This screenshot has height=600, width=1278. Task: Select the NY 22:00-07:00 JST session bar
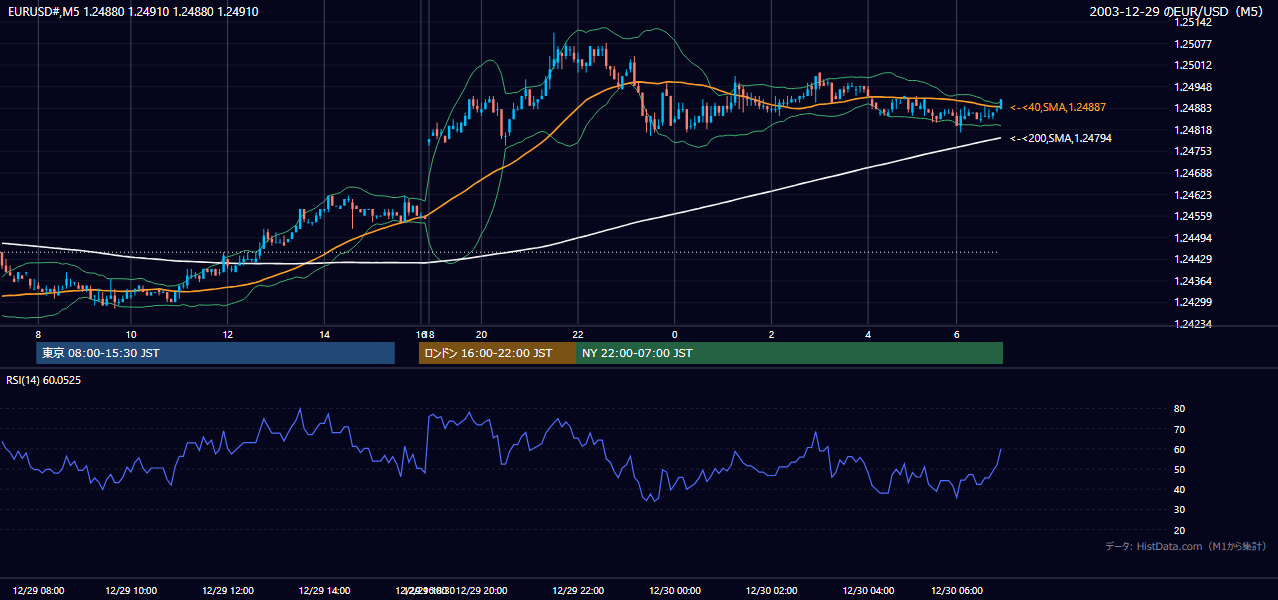click(x=789, y=353)
